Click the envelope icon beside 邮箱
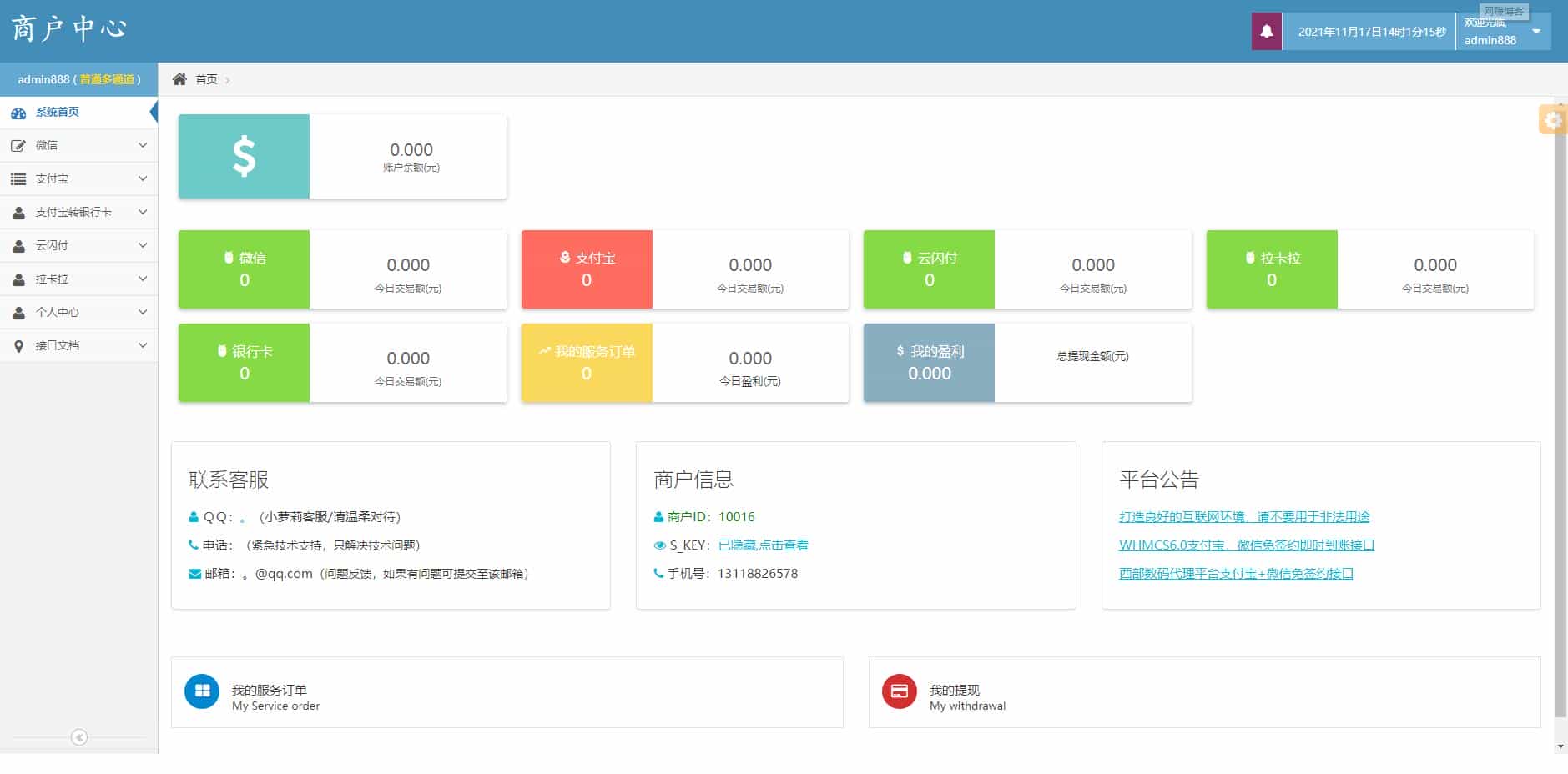This screenshot has width=1568, height=774. (x=194, y=574)
